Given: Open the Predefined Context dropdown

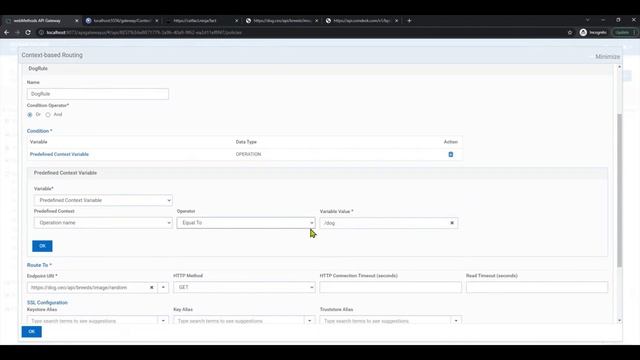Looking at the screenshot, I should (103, 223).
